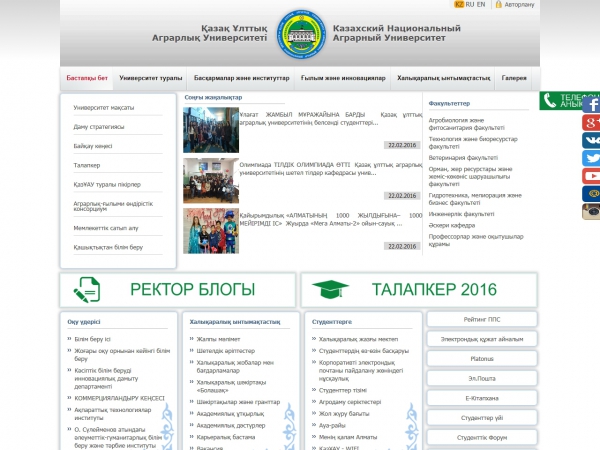Open Мемлекеттік сатып алу sidebar link

[x=106, y=228]
